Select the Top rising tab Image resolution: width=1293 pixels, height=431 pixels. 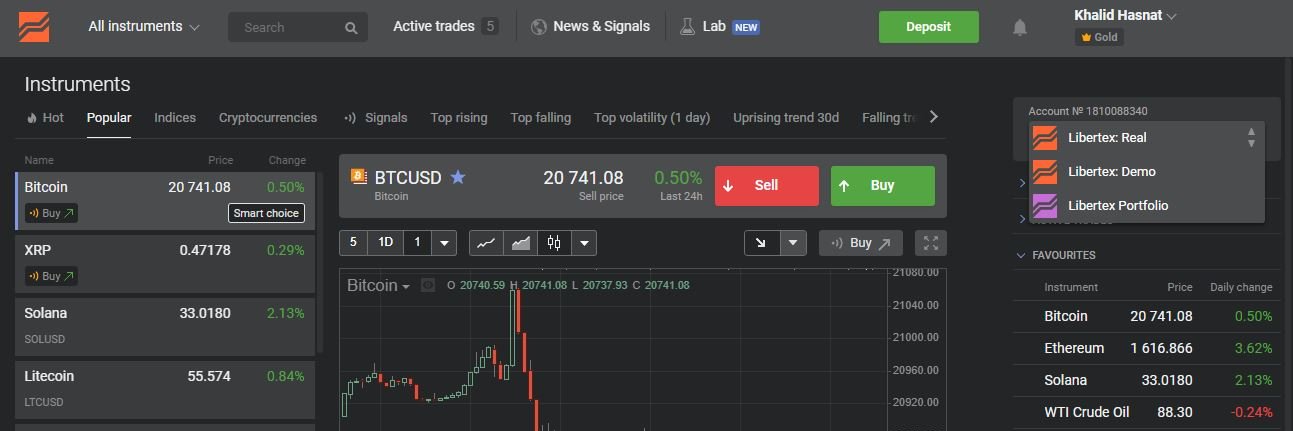click(x=459, y=117)
